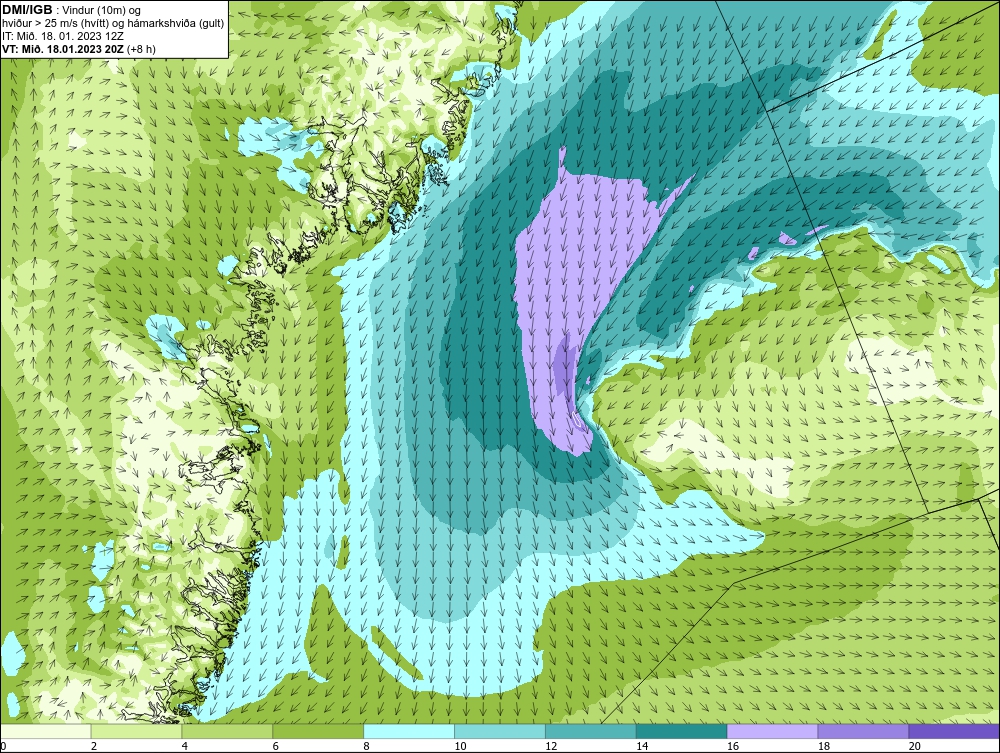
Task: Click the 8–10 m/s pale cyan legend swatch
Action: (409, 731)
